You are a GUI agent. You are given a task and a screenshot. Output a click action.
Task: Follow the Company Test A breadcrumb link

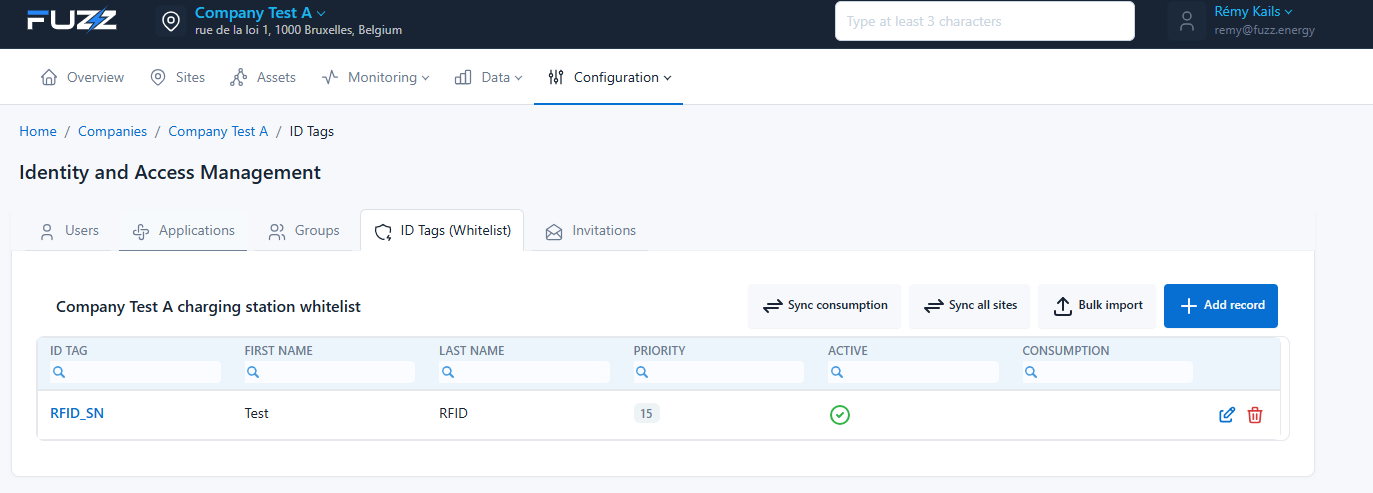[218, 131]
